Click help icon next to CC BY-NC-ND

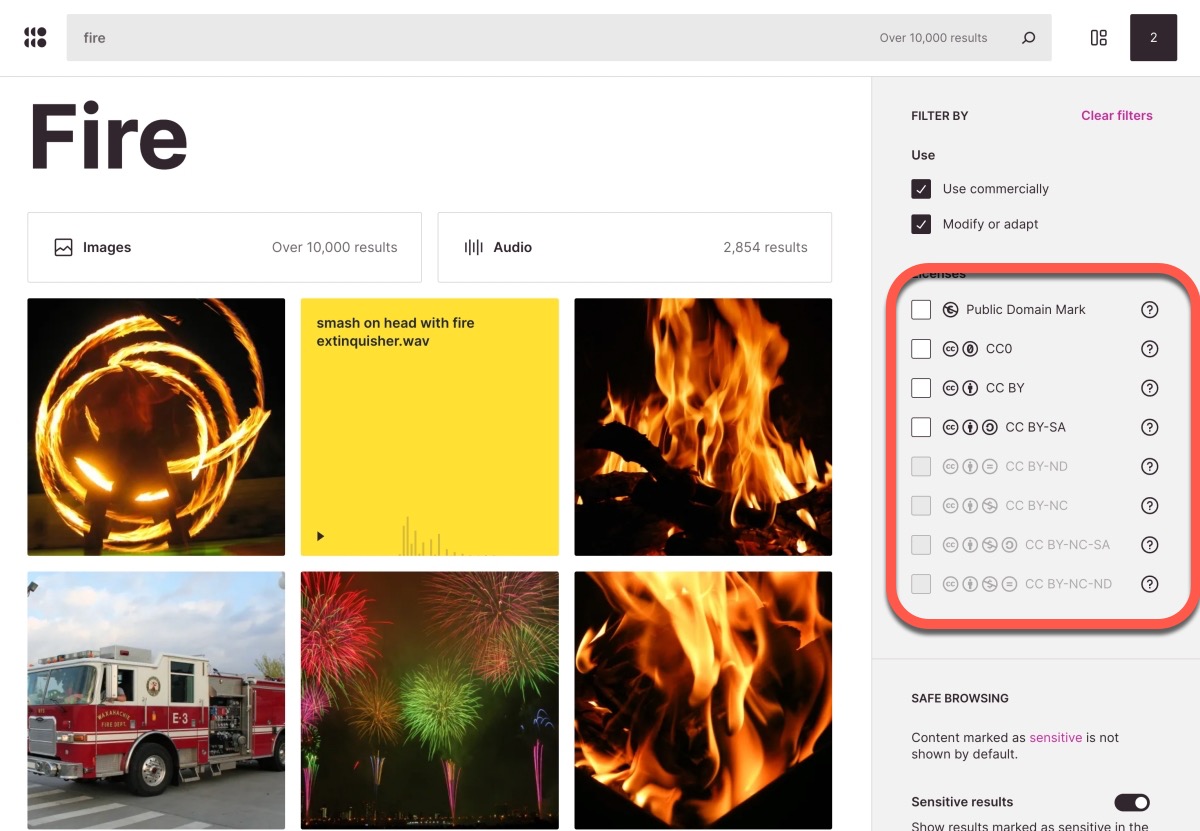[1150, 584]
